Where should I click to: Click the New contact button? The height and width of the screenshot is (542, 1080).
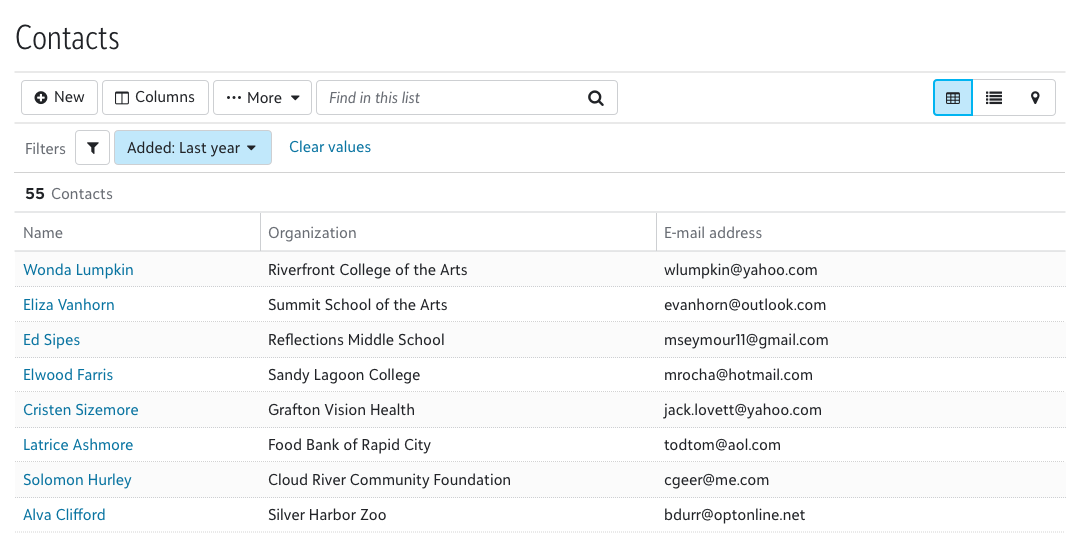[x=59, y=98]
